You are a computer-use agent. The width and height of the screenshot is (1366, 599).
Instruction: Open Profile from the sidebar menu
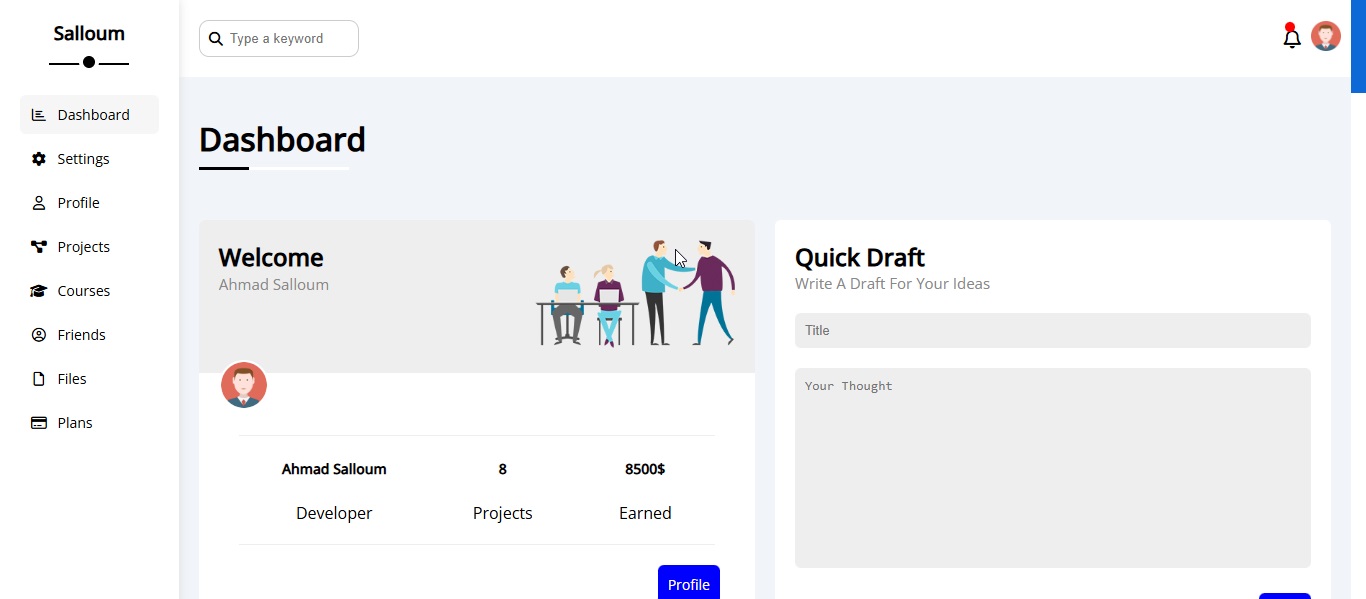pyautogui.click(x=89, y=203)
